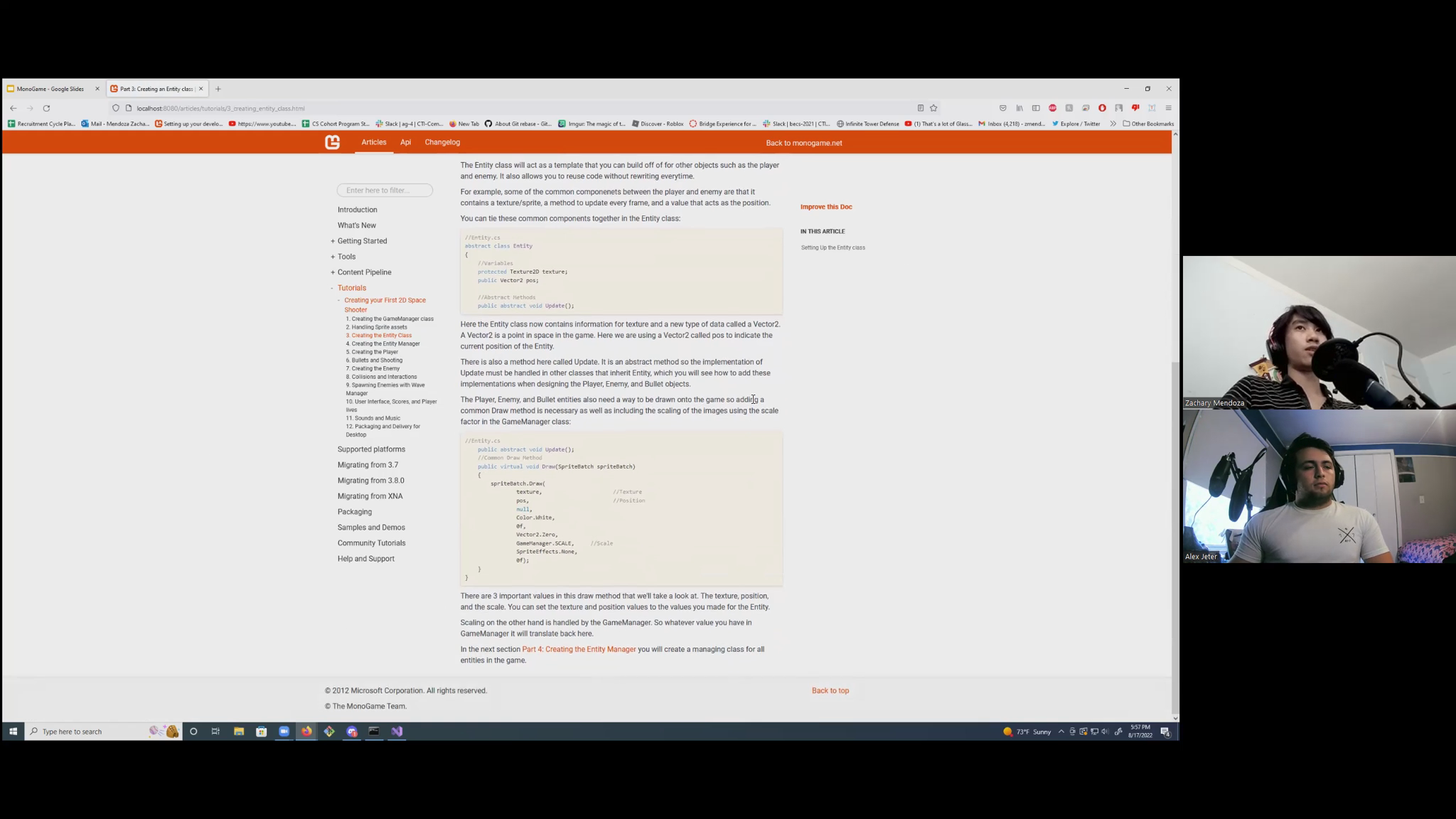Open Visual Studio from taskbar
1456x819 pixels.
(397, 731)
